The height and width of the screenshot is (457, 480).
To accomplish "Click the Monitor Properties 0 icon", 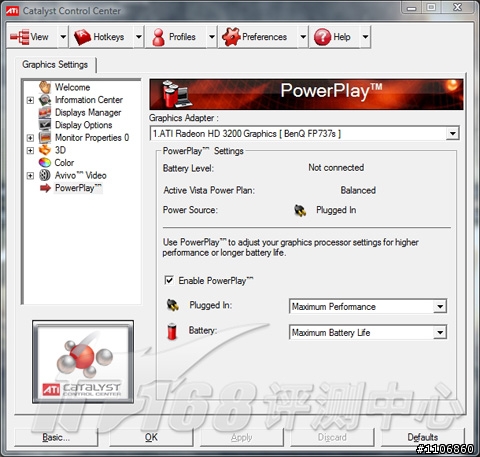I will click(x=45, y=137).
